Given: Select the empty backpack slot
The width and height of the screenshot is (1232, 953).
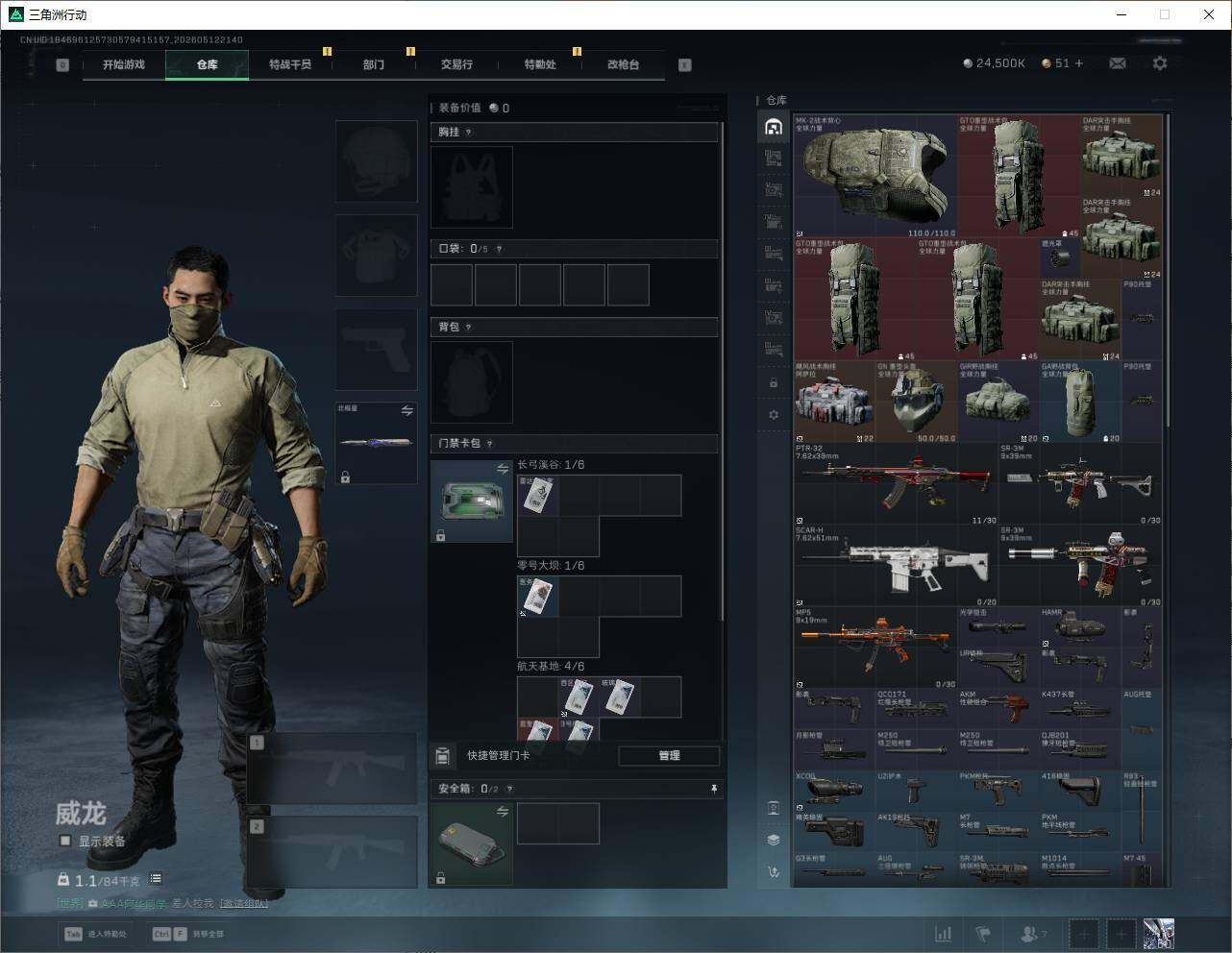Looking at the screenshot, I should point(472,382).
